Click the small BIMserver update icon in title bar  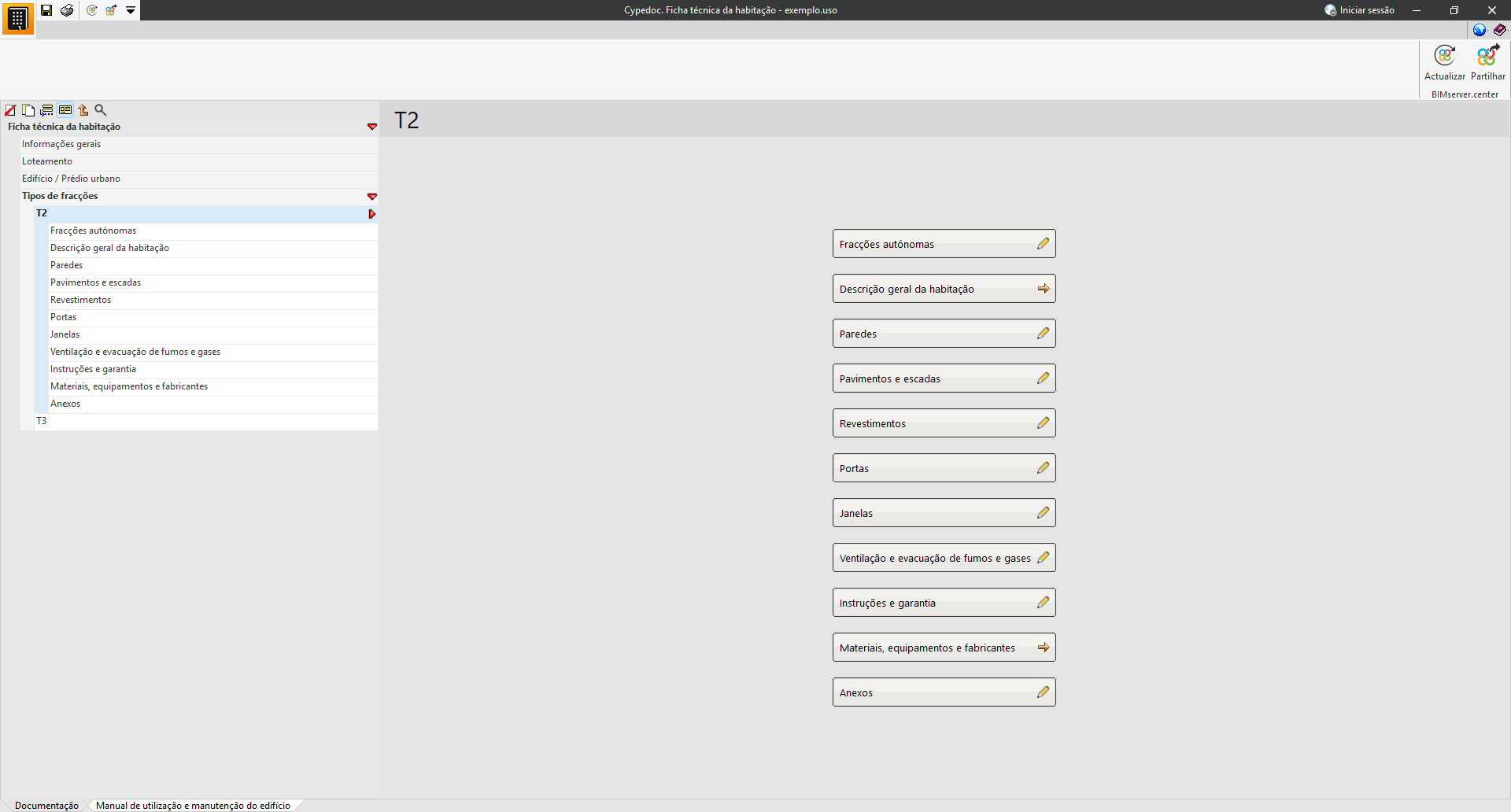point(92,10)
